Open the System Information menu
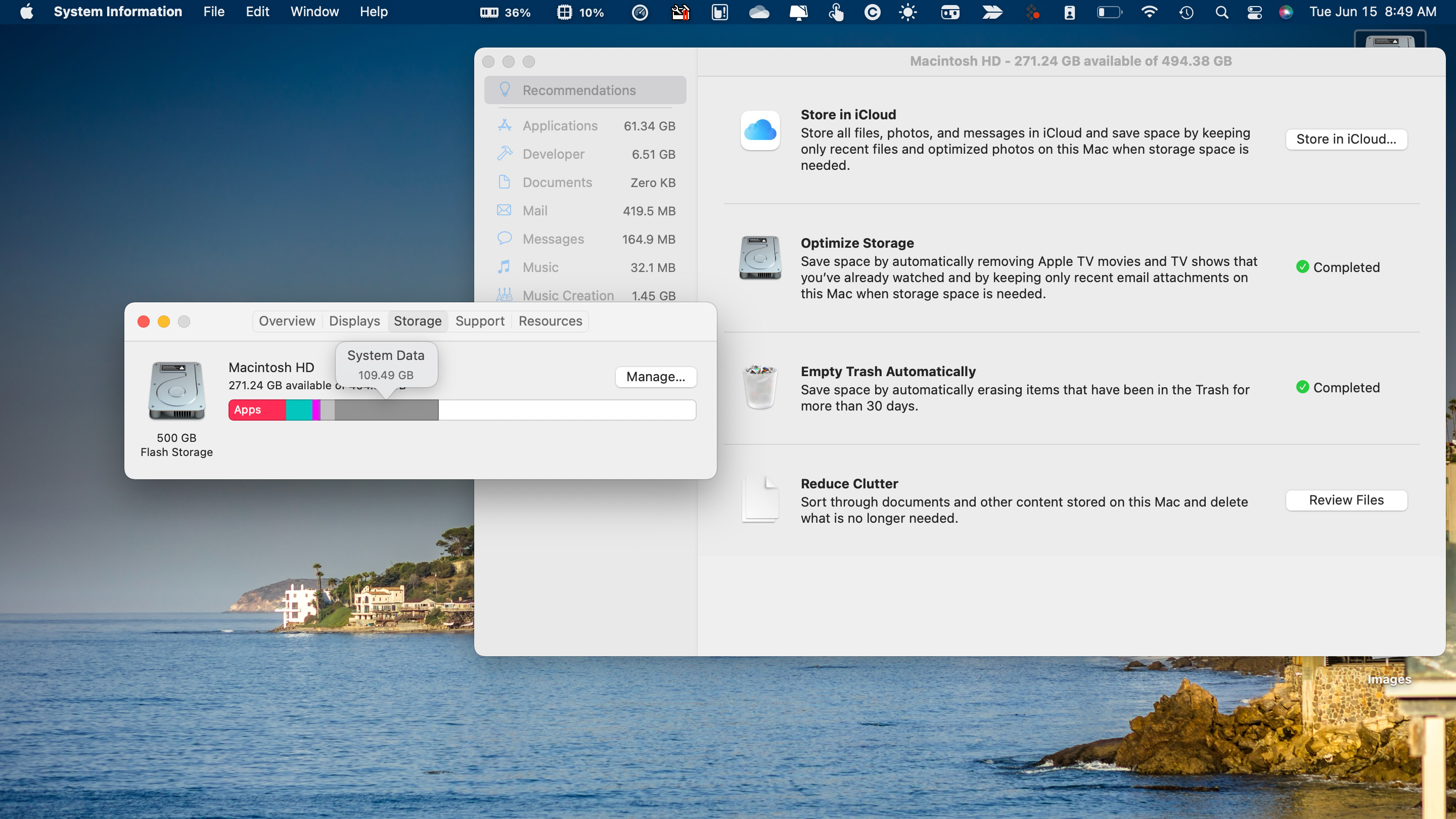This screenshot has height=819, width=1456. 118,12
